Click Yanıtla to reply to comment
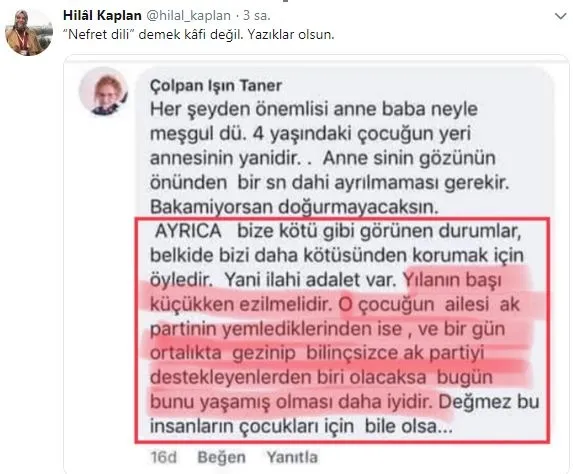The width and height of the screenshot is (573, 474). 292,457
